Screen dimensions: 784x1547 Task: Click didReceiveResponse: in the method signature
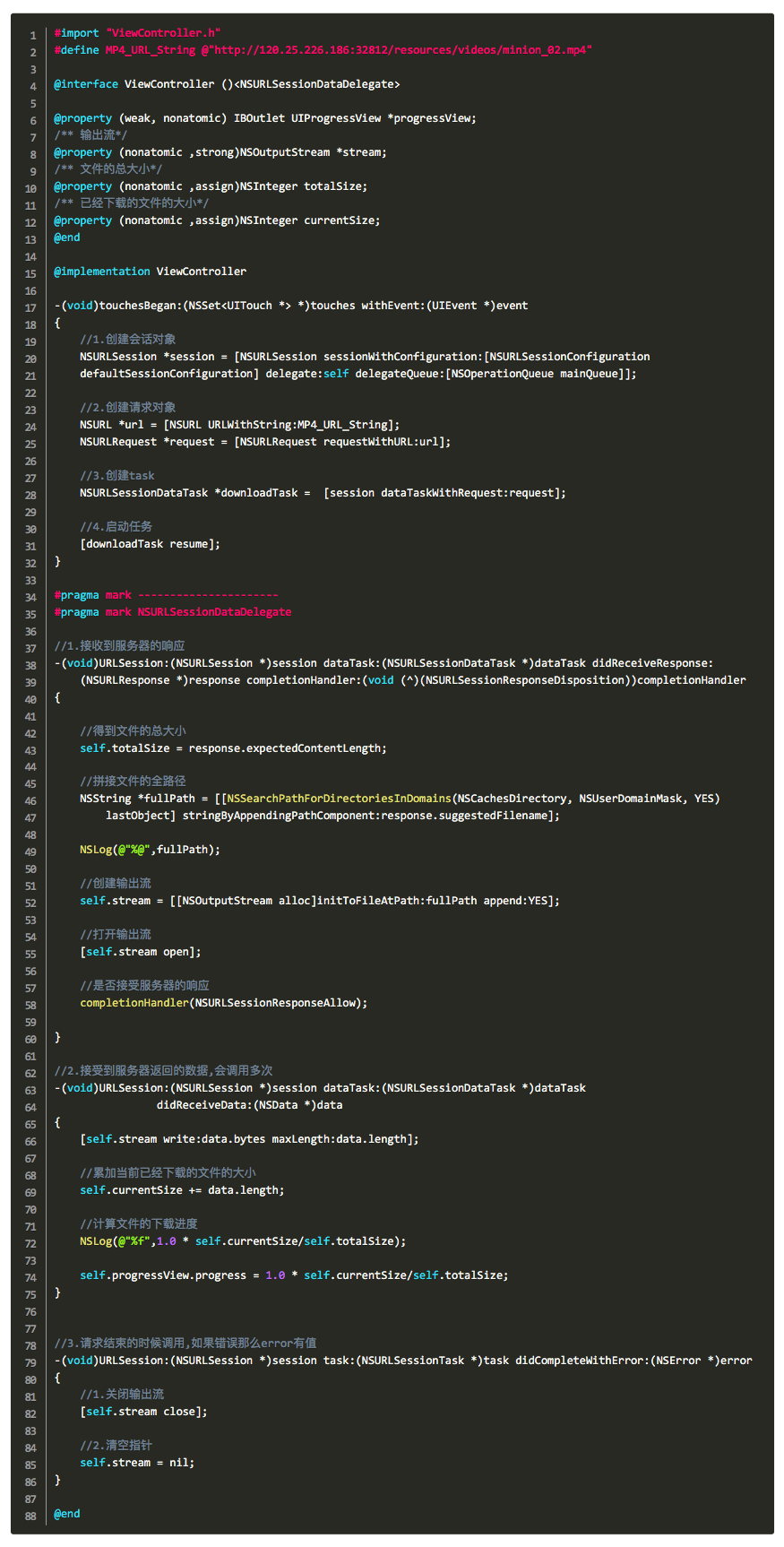pos(652,663)
